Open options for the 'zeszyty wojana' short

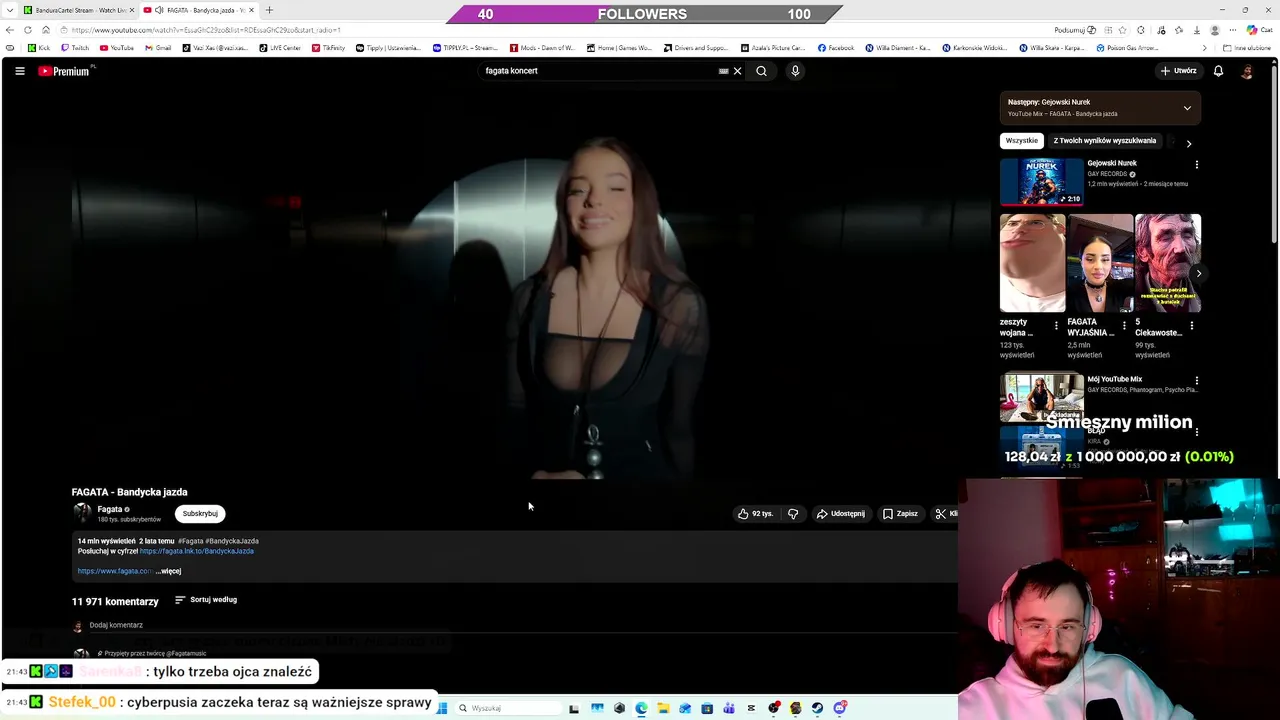tap(1056, 326)
